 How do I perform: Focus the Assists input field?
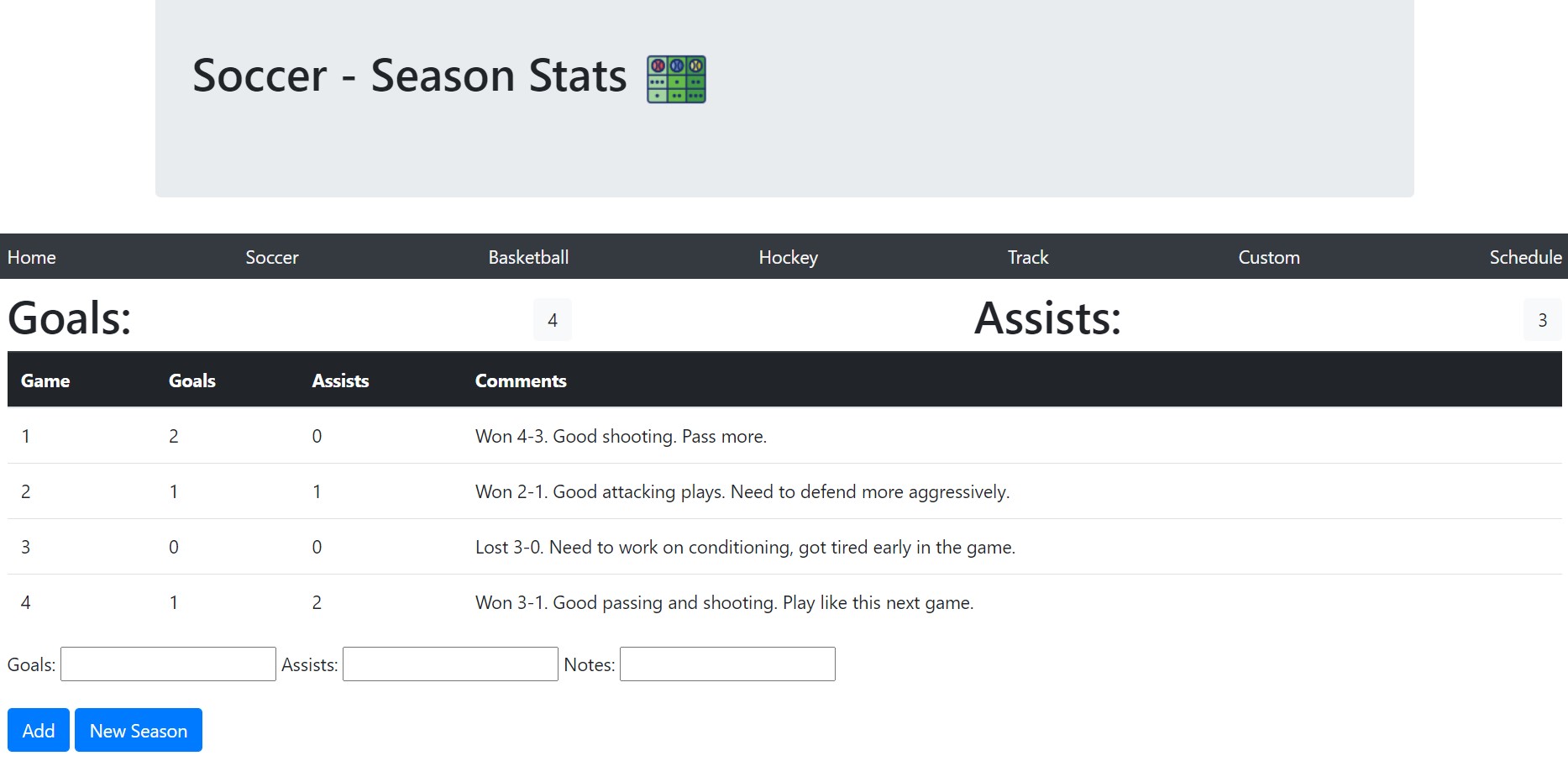450,664
